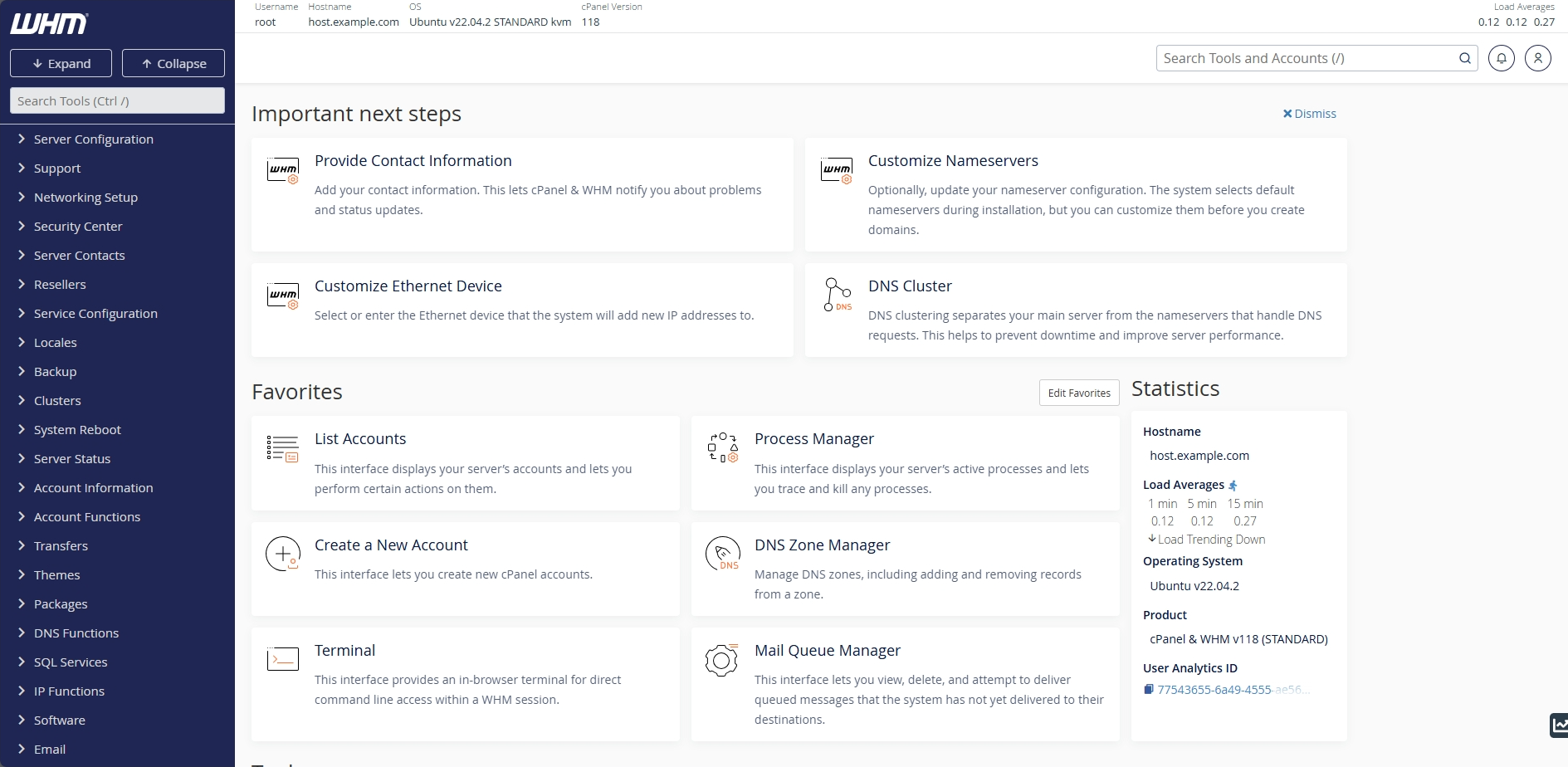Click the DNS Zone Manager icon
Image resolution: width=1568 pixels, height=767 pixels.
(723, 554)
